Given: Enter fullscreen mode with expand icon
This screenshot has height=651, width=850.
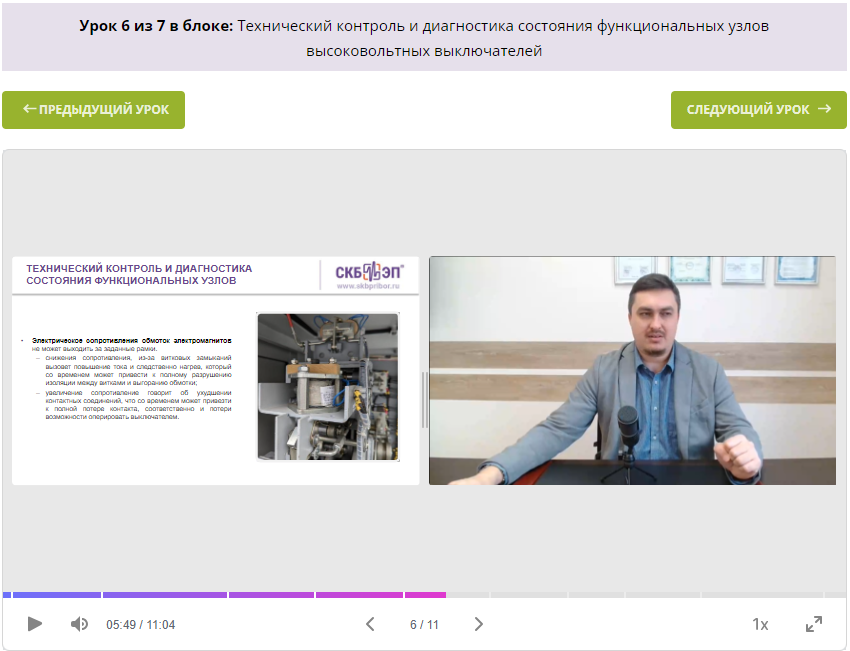Looking at the screenshot, I should click(814, 624).
